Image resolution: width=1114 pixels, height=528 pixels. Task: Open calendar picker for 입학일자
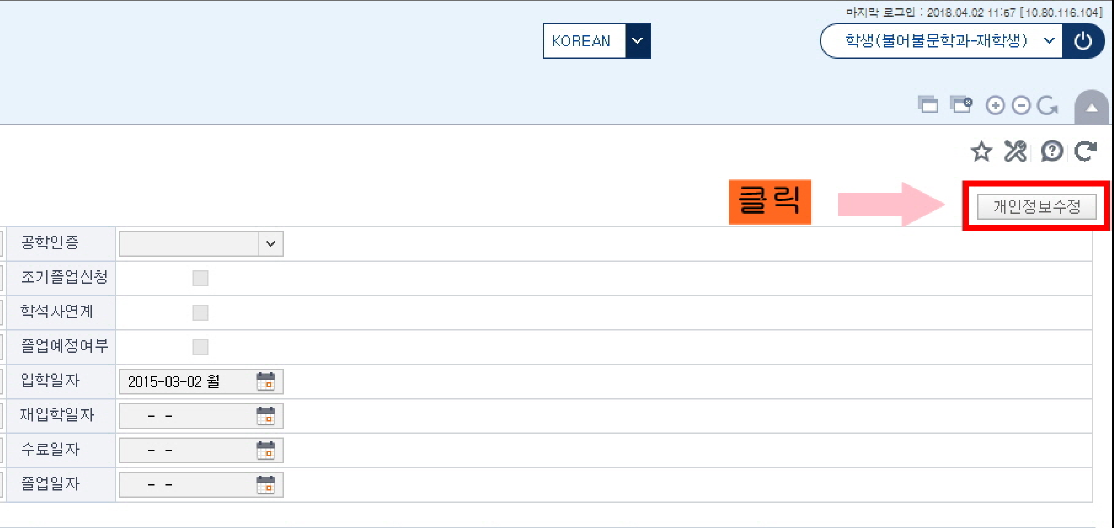(x=265, y=382)
